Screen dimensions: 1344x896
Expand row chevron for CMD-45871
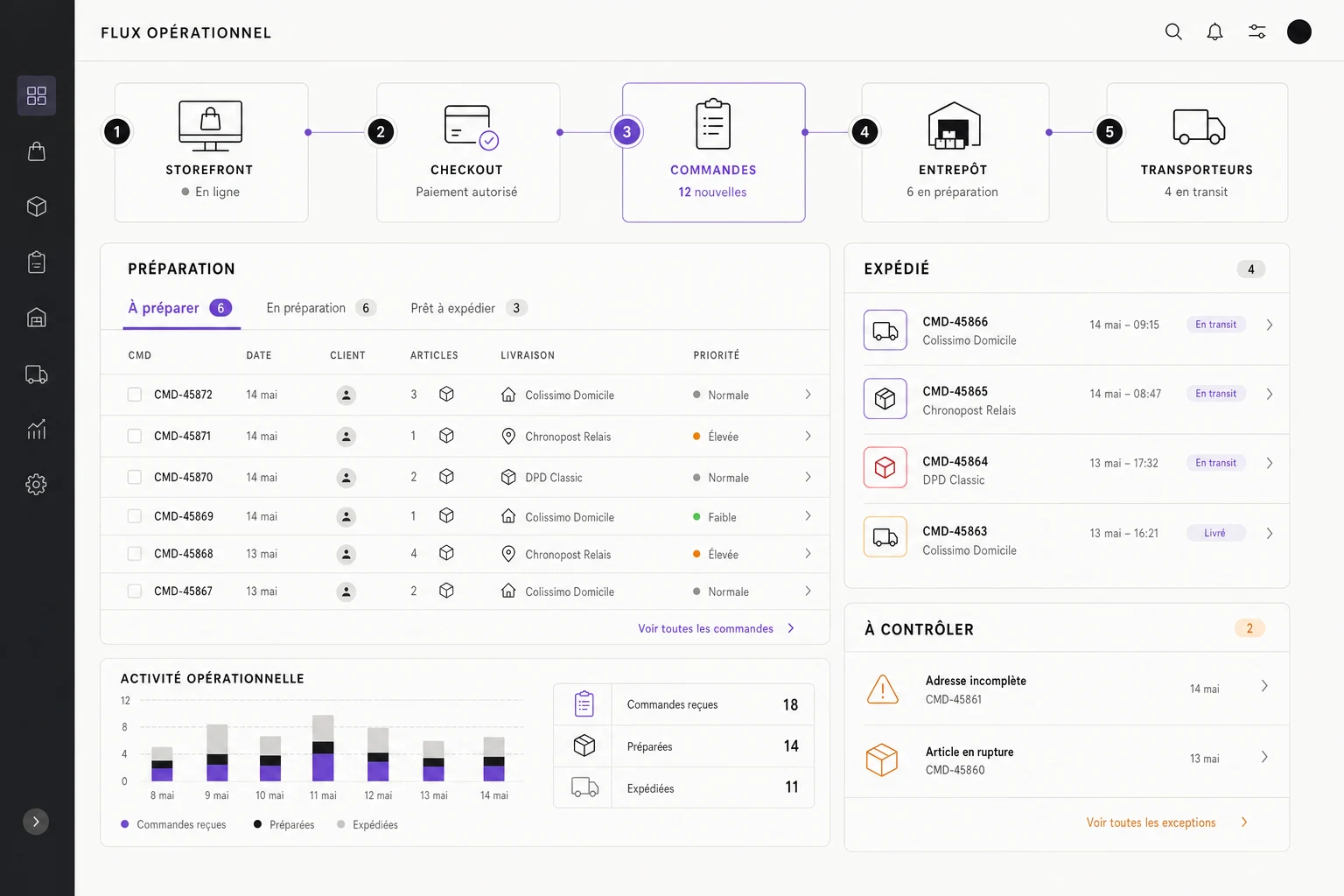[808, 436]
